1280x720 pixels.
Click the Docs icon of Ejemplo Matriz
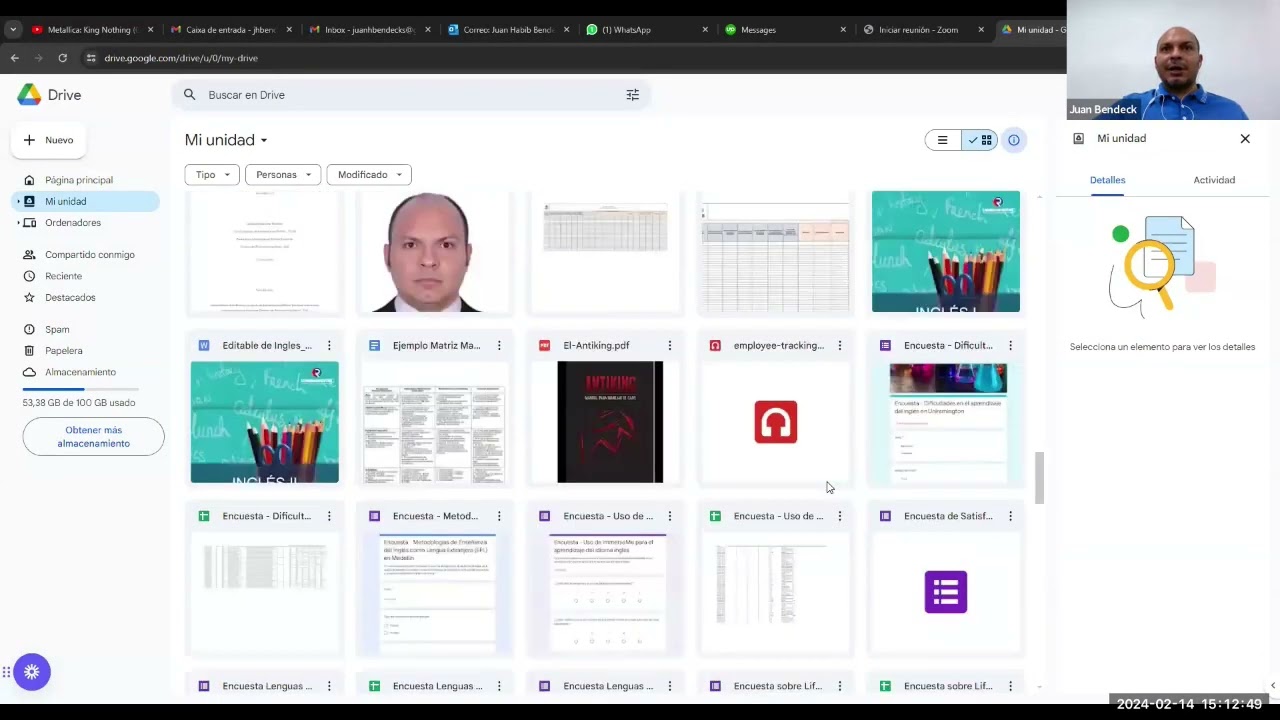tap(374, 346)
